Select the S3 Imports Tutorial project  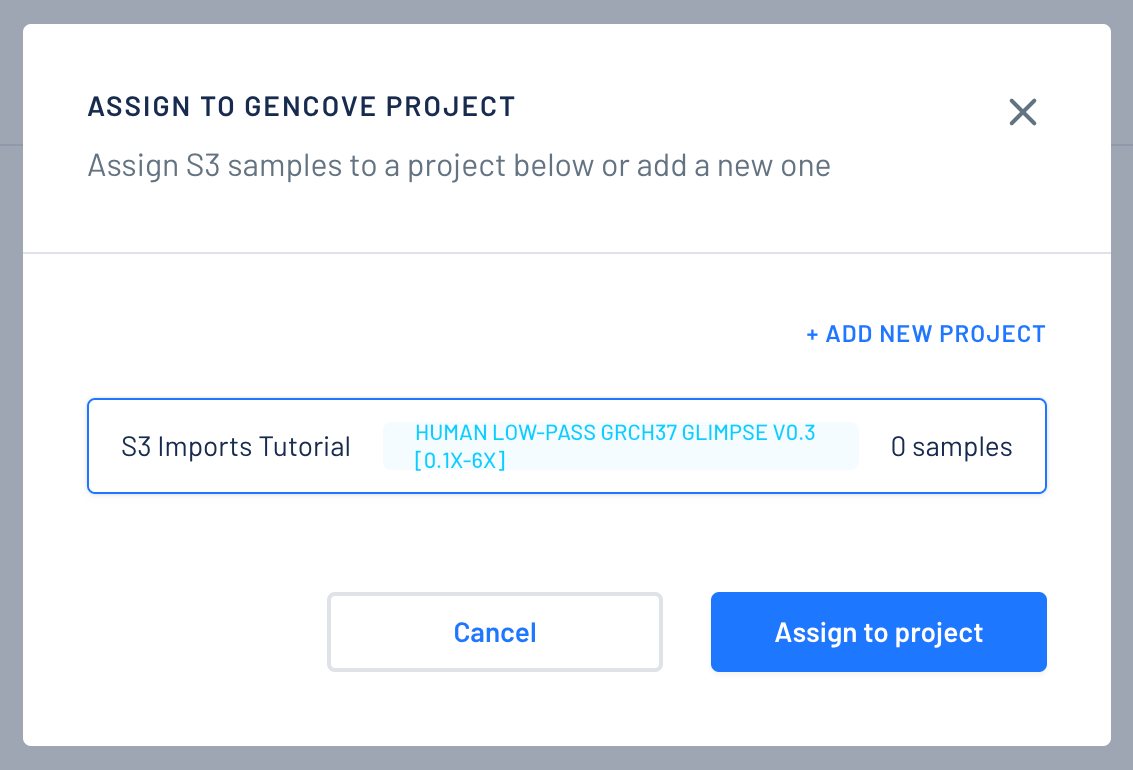[x=567, y=445]
